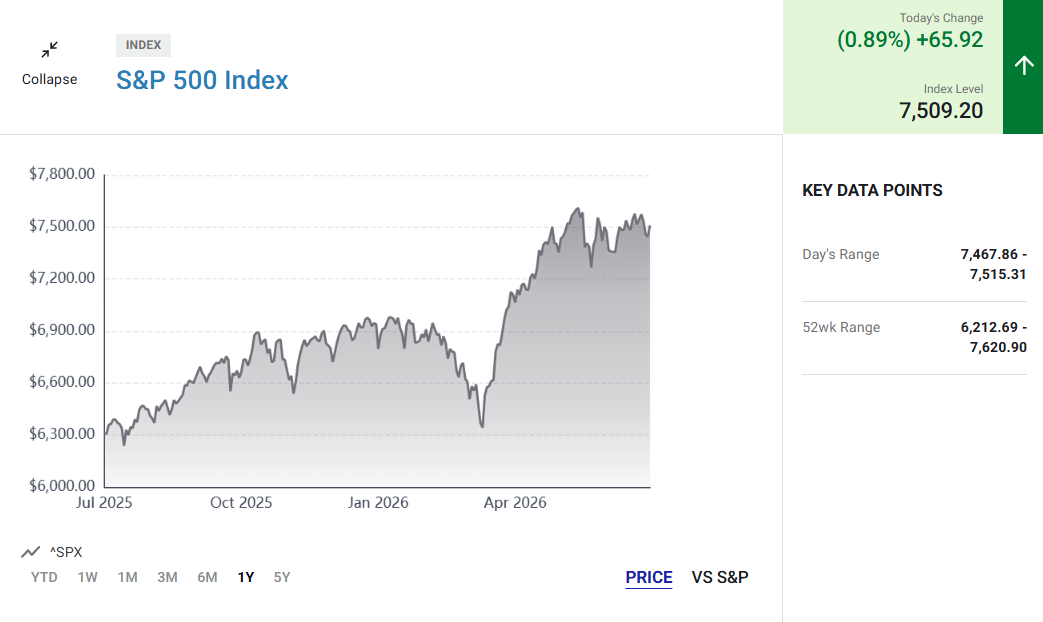This screenshot has height=622, width=1043.
Task: Switch chart to 1M range
Action: (127, 577)
